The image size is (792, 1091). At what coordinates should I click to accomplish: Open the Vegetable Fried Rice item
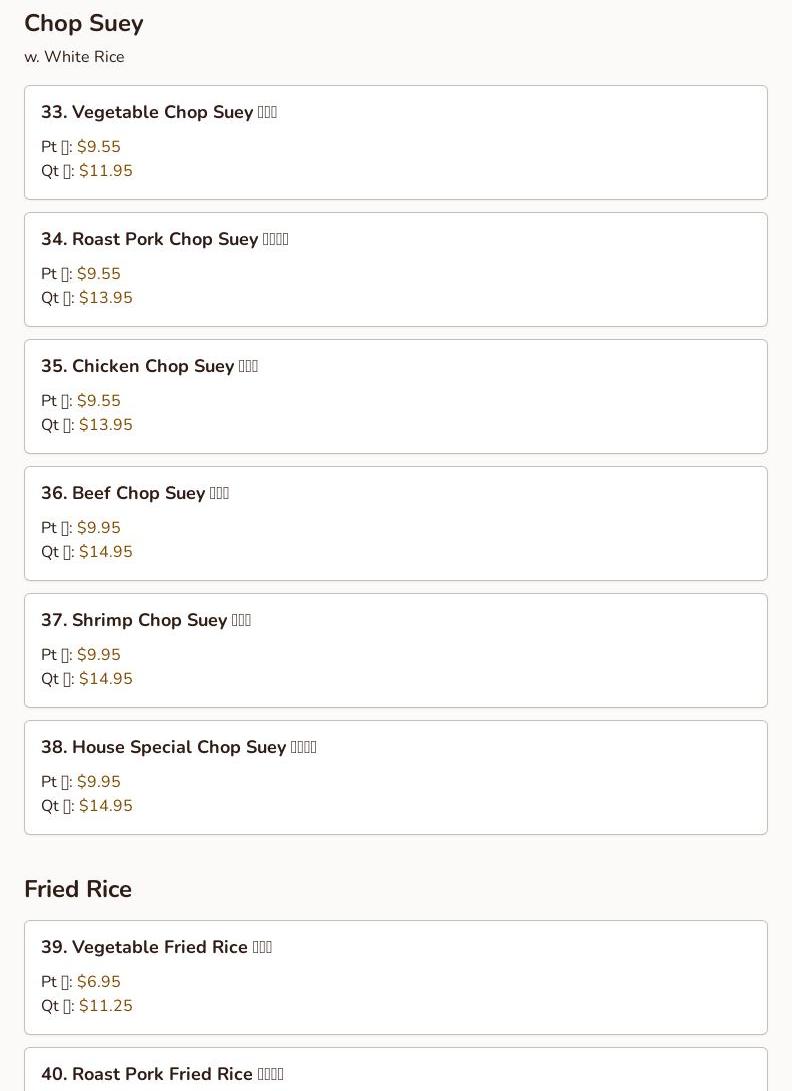point(156,947)
